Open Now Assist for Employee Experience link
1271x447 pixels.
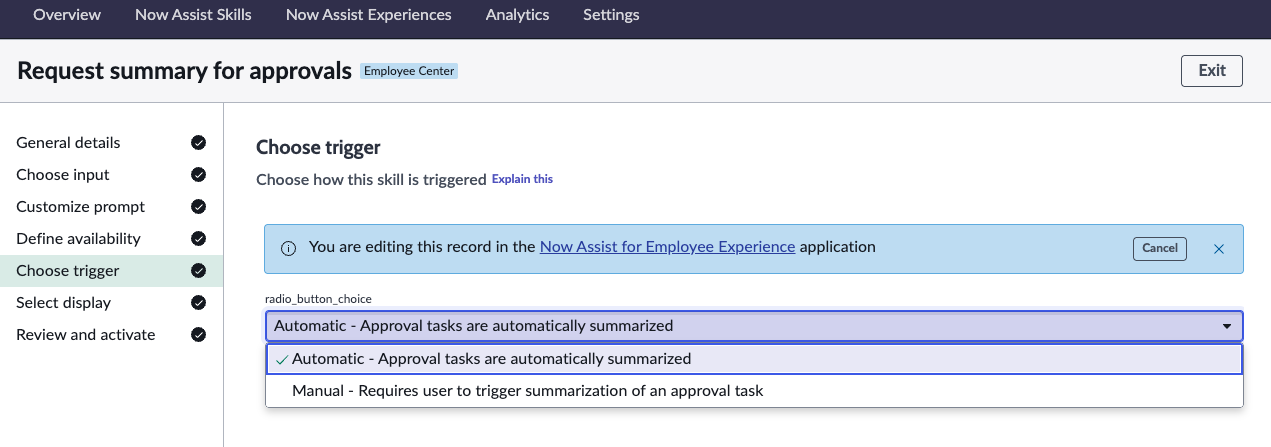[x=667, y=247]
